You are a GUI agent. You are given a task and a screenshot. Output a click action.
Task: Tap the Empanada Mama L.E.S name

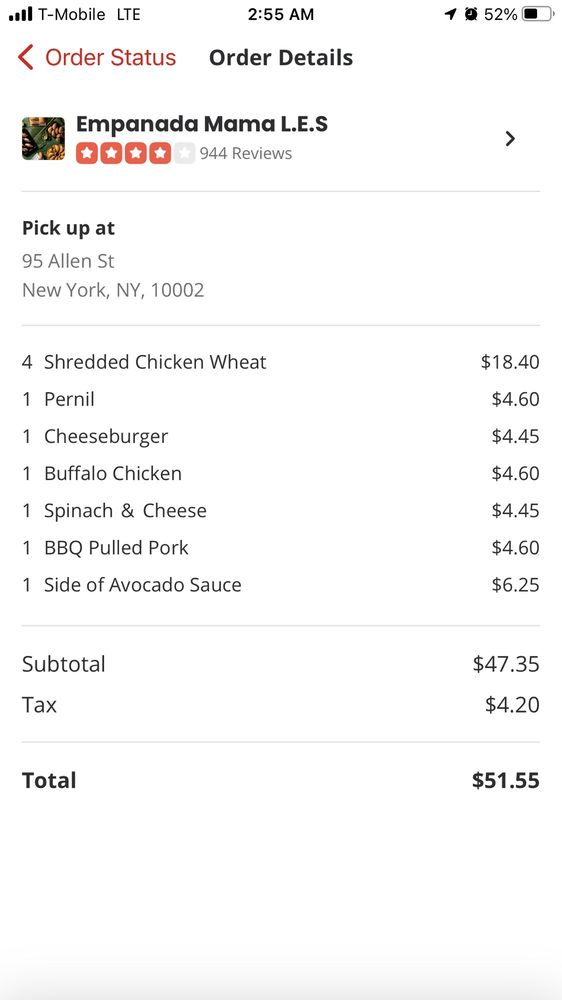pos(202,124)
